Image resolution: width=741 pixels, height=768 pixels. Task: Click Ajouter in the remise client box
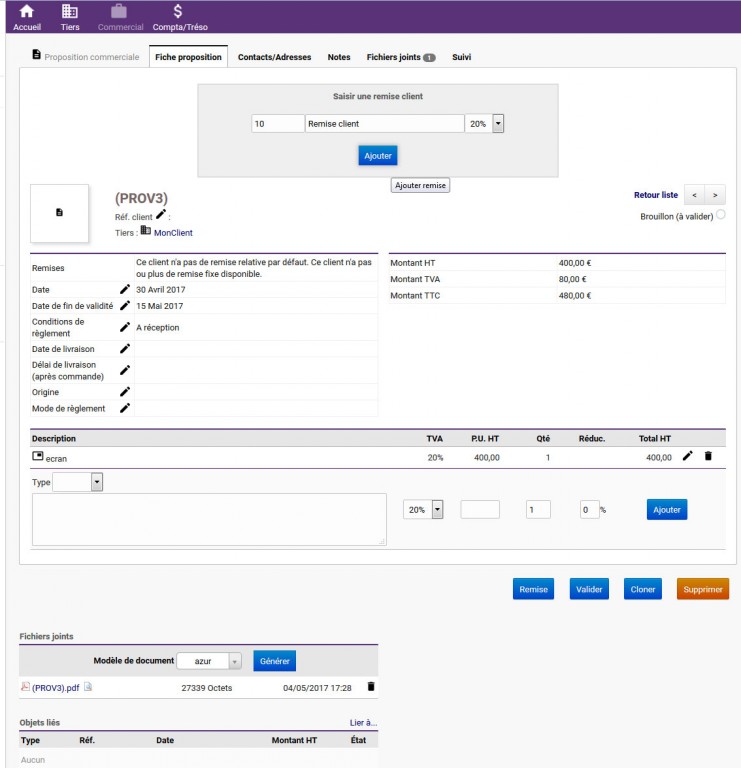(x=378, y=156)
